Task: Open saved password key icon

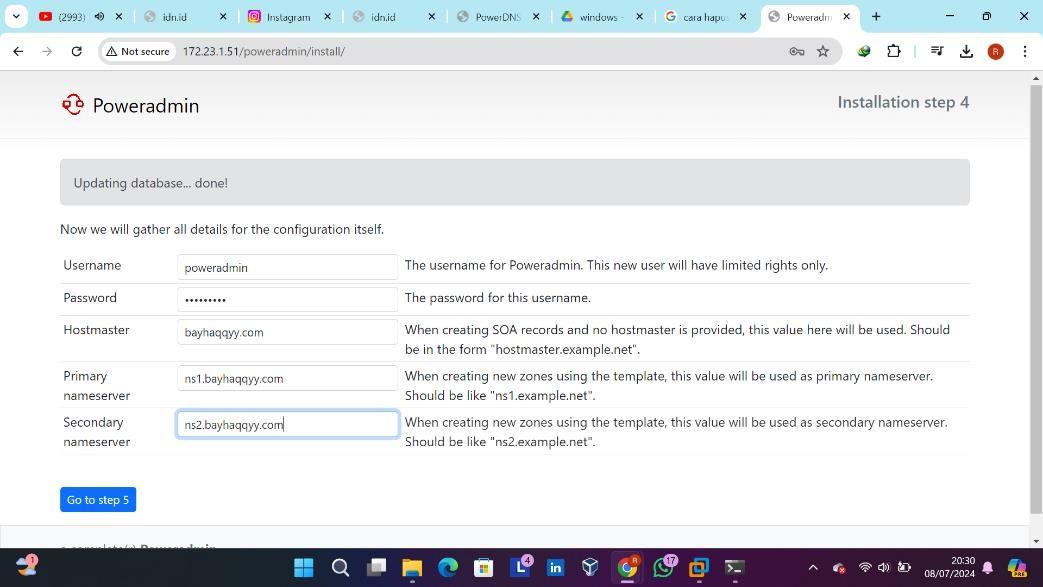Action: (x=796, y=51)
